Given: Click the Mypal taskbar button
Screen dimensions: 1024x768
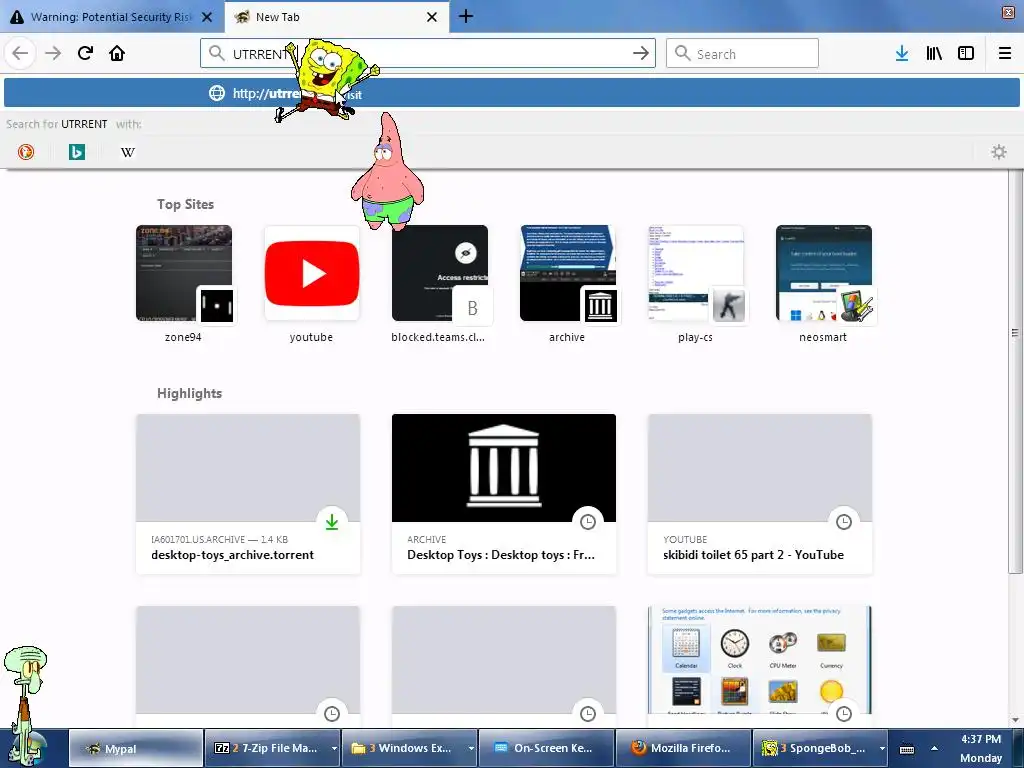Looking at the screenshot, I should [x=135, y=748].
